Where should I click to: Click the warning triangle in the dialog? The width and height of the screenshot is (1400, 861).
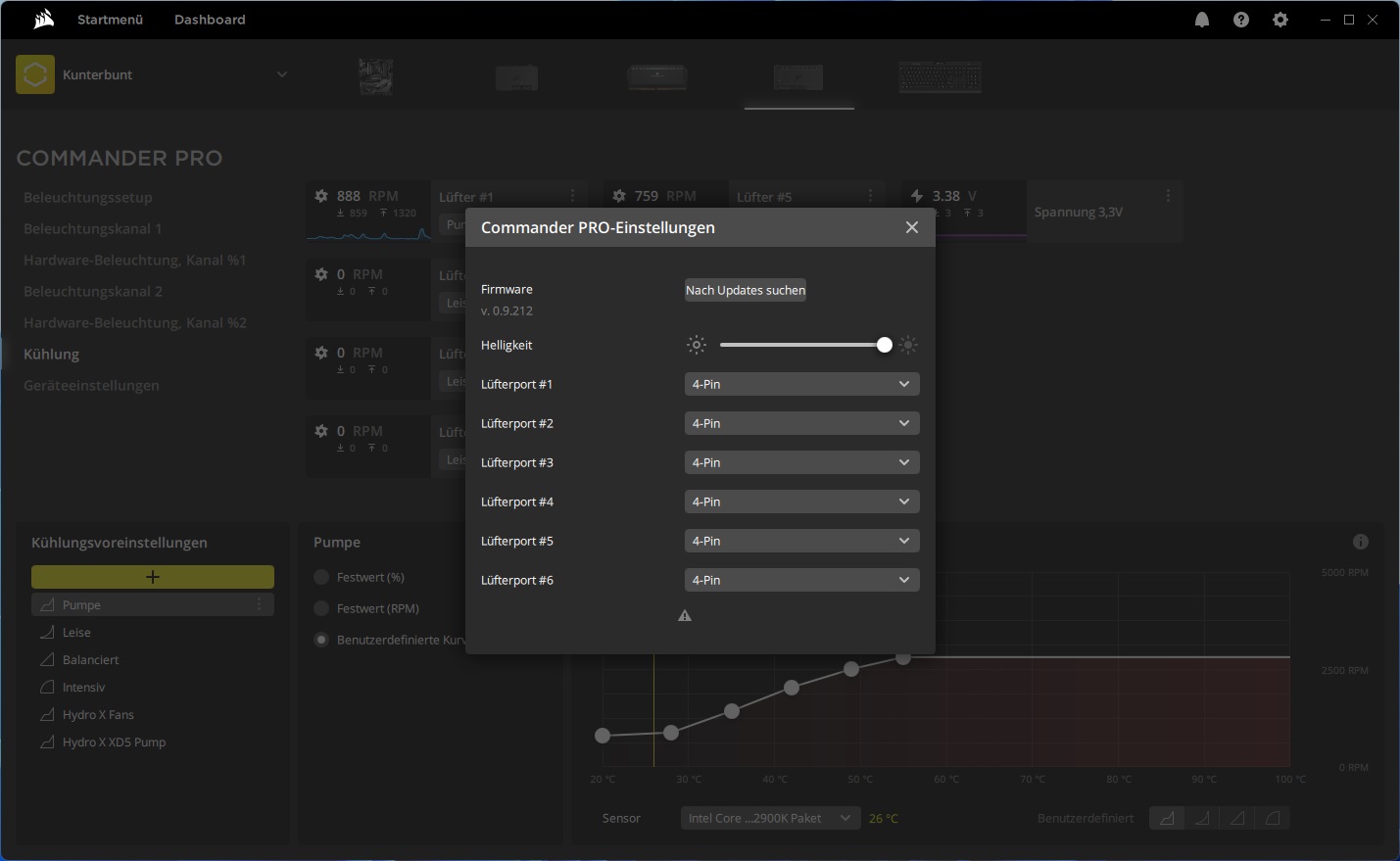685,616
